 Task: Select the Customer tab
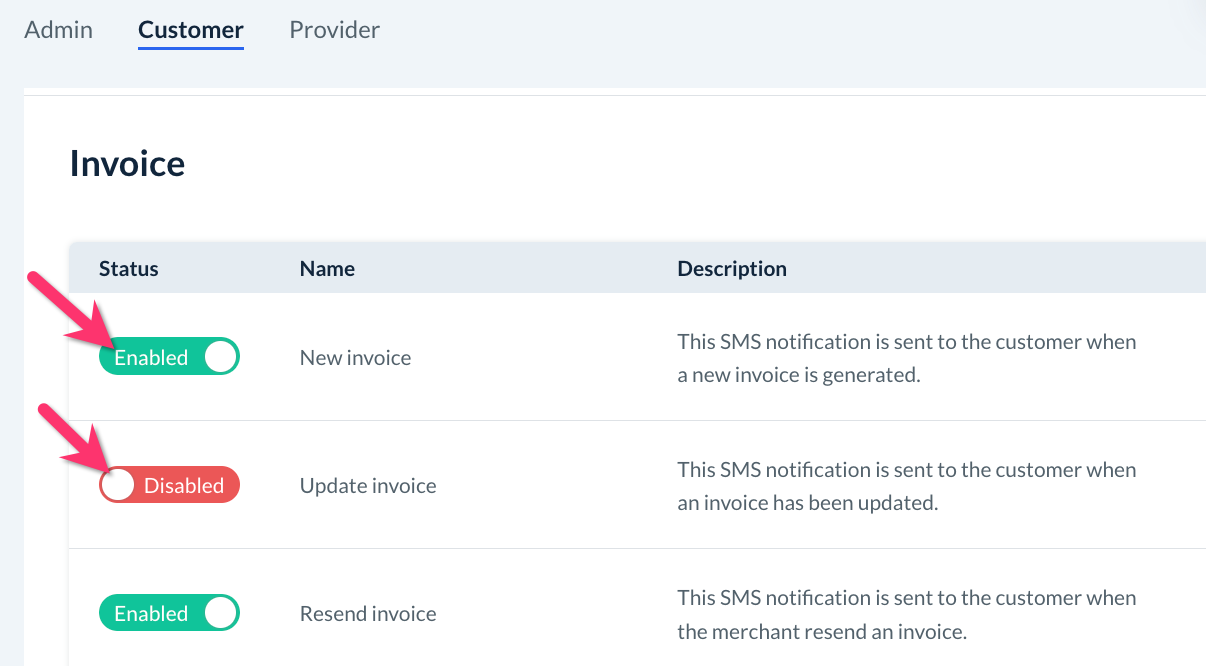click(190, 30)
